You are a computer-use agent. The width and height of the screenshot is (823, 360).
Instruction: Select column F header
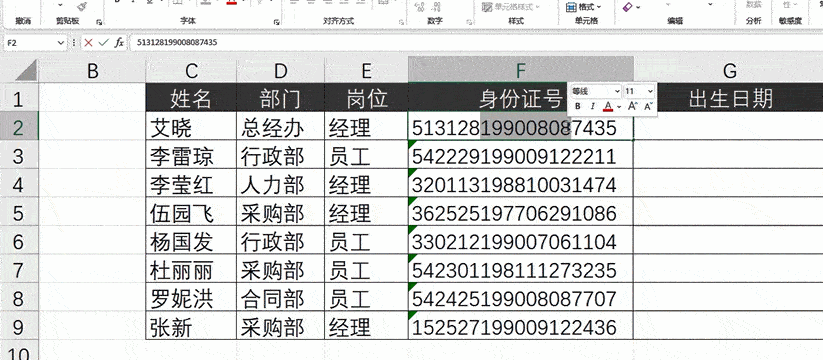[521, 70]
